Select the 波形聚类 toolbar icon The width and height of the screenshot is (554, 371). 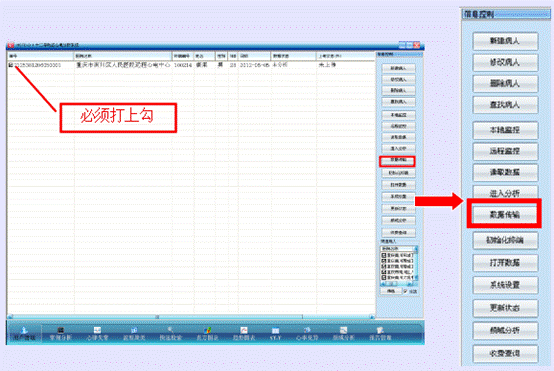(134, 334)
